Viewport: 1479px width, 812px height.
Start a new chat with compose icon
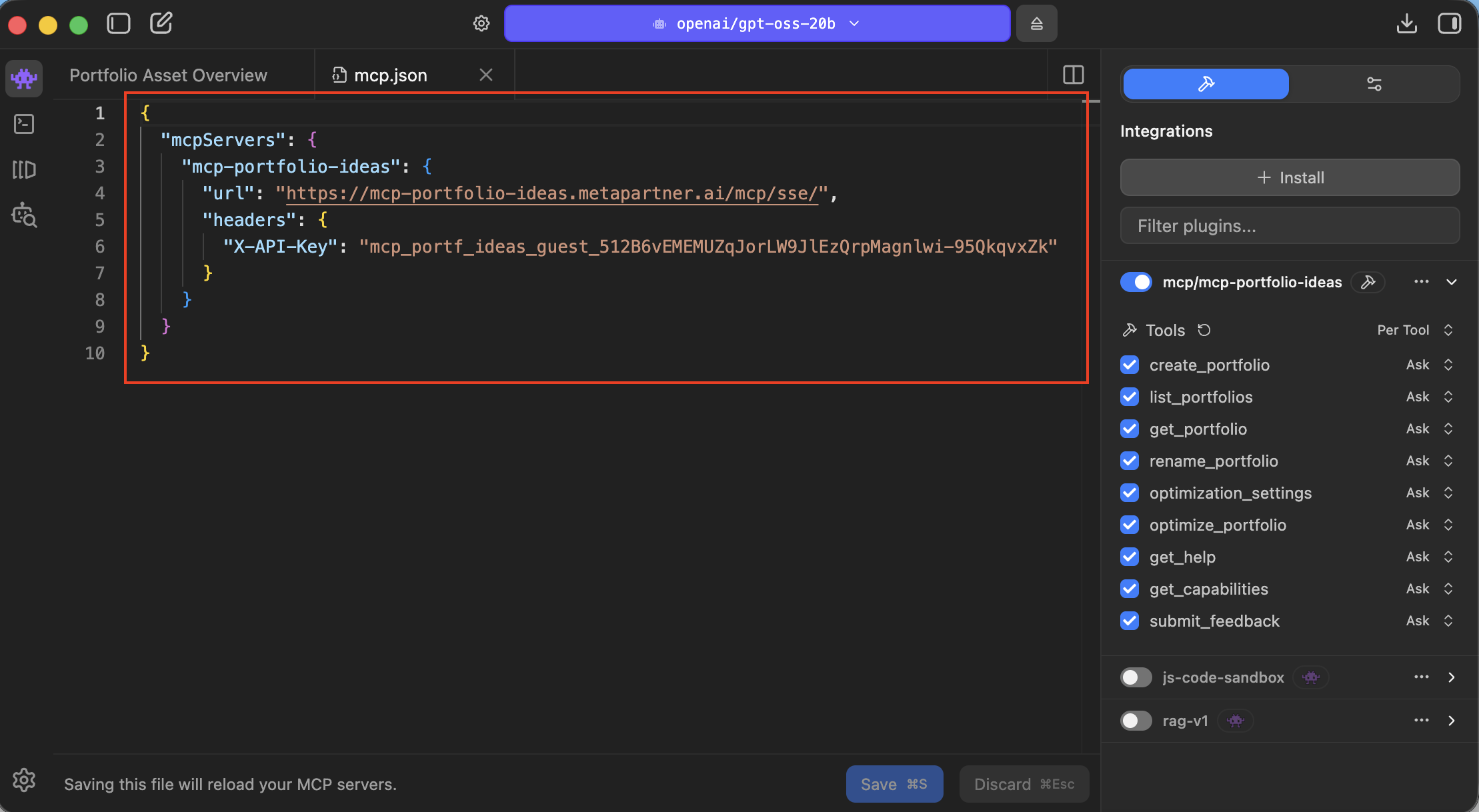click(161, 23)
